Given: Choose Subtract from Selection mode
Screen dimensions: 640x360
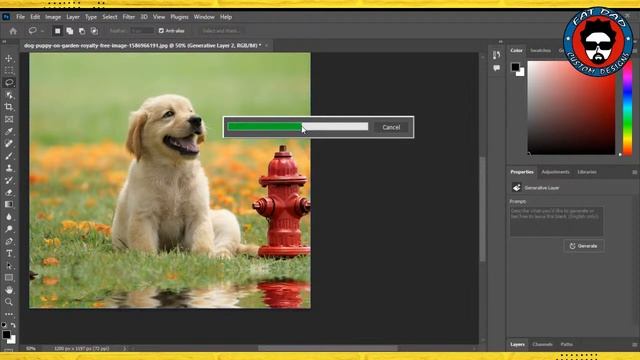Looking at the screenshot, I should click(82, 31).
